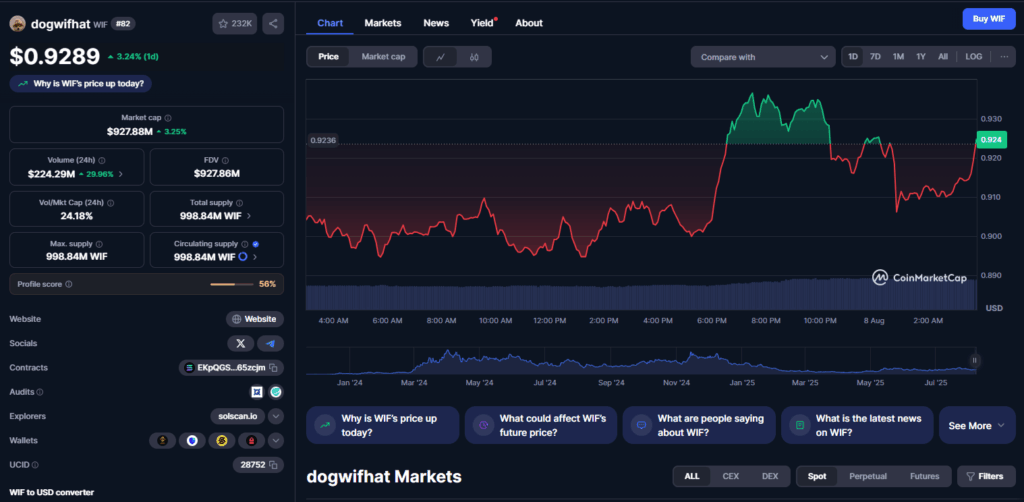Open the red wallet icon

tap(251, 441)
